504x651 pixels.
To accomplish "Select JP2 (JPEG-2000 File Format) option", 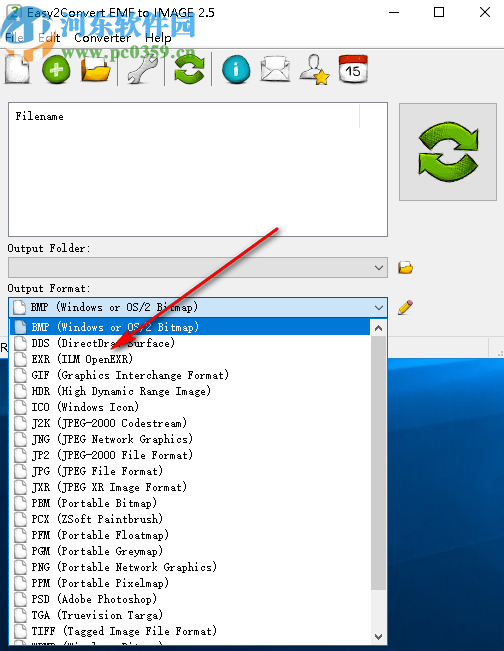I will pyautogui.click(x=190, y=455).
